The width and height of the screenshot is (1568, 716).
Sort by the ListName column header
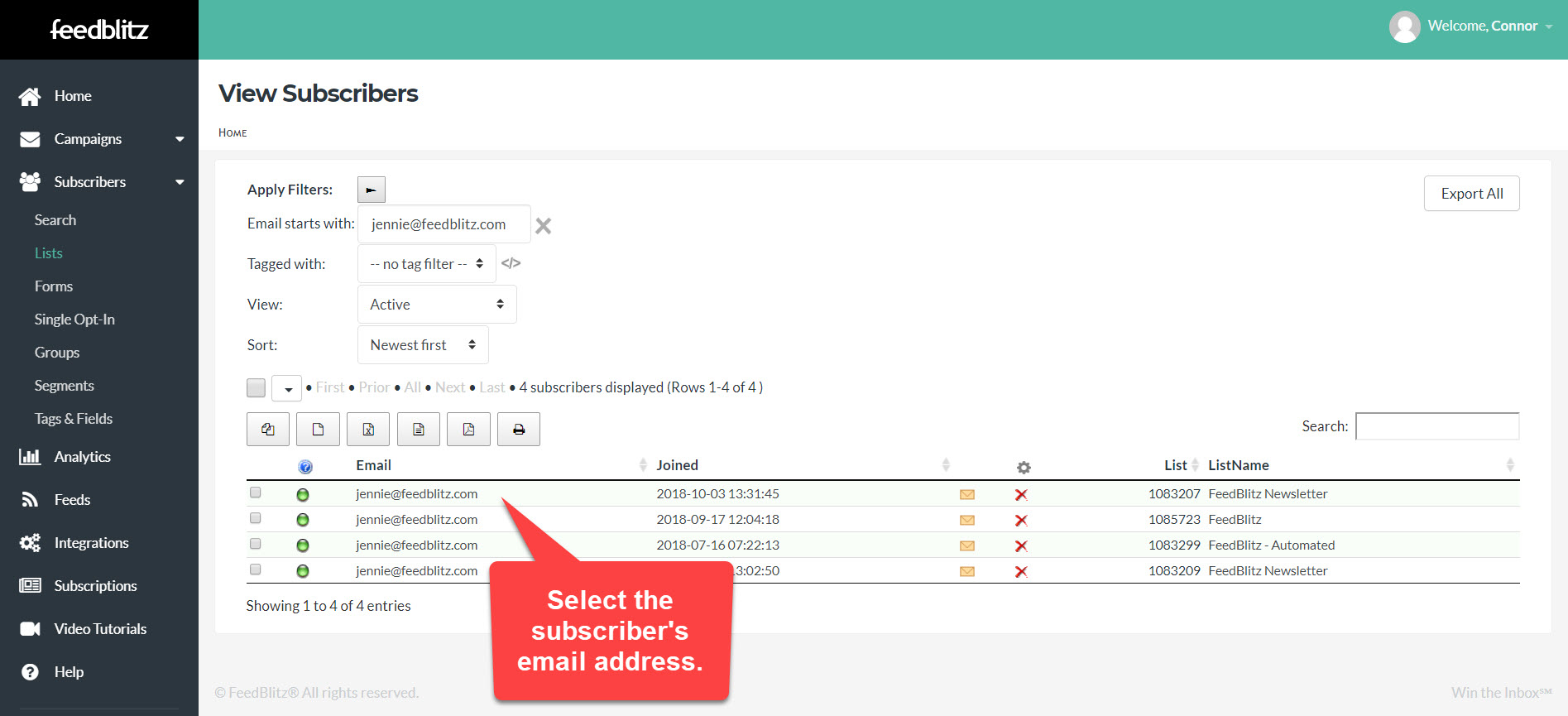coord(1239,465)
